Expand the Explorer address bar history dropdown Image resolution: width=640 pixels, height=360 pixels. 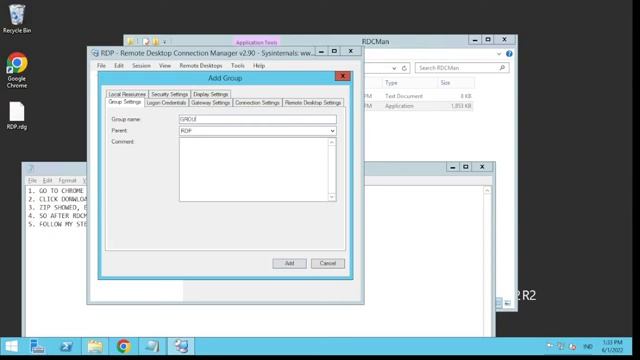click(394, 68)
